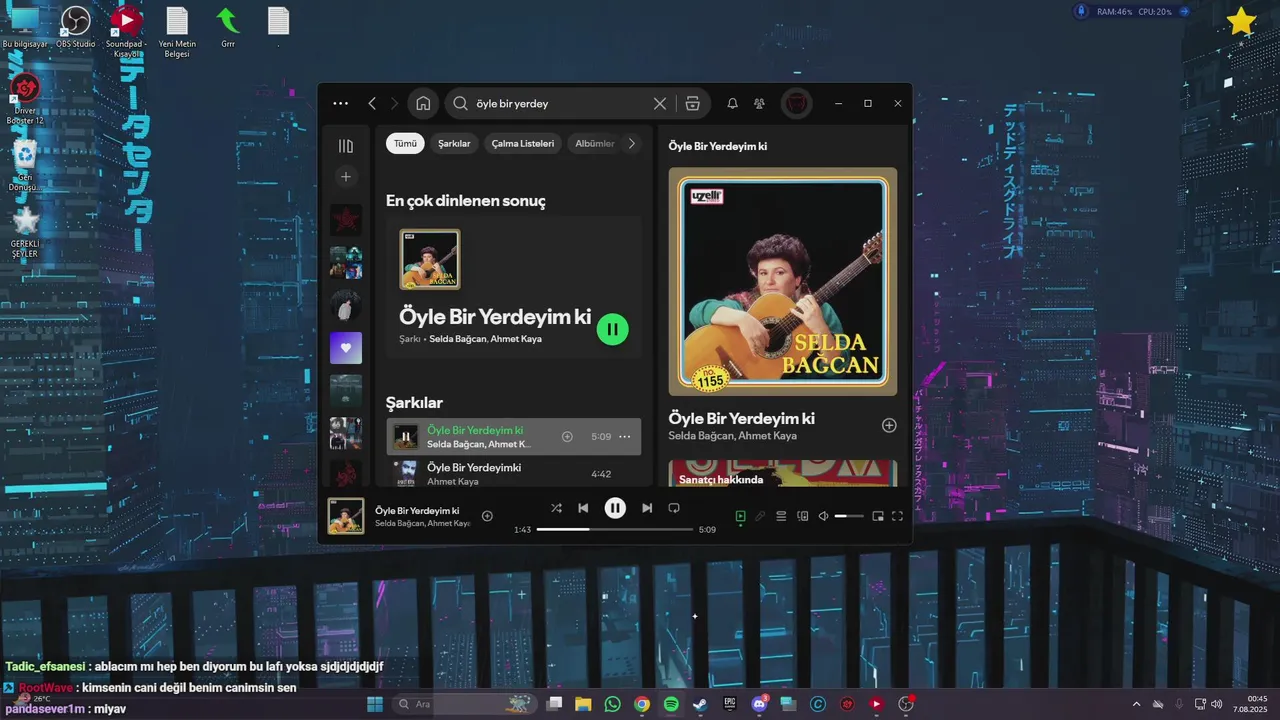Click the large Selda Bağcan album cover

[x=783, y=281]
